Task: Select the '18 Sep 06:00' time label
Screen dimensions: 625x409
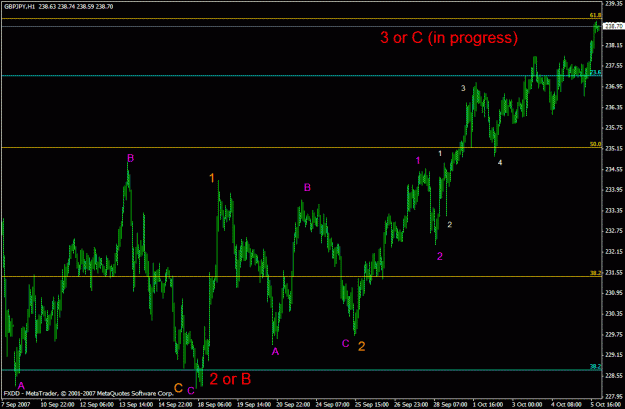Action: 214,405
